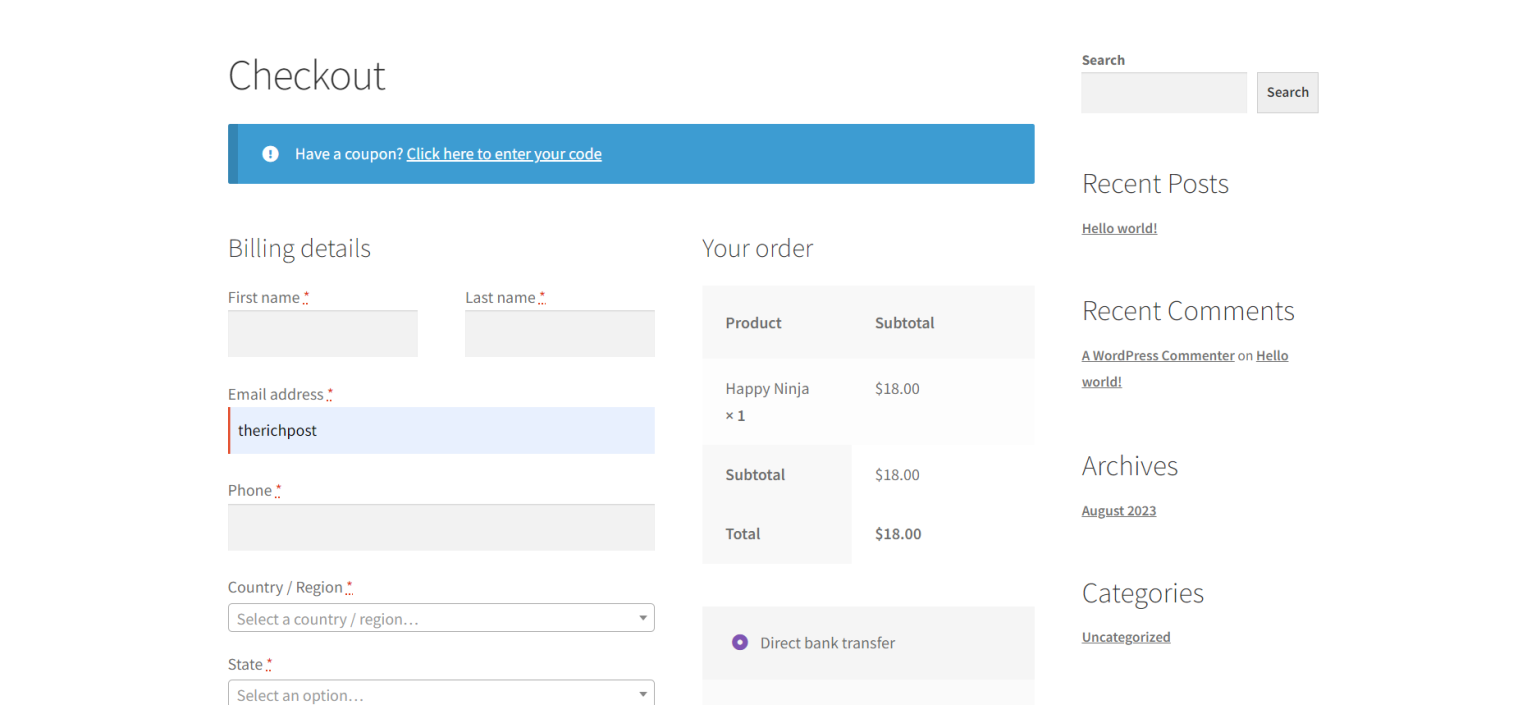Click the bold Total $18.00 amount
This screenshot has width=1536, height=705.
(898, 534)
